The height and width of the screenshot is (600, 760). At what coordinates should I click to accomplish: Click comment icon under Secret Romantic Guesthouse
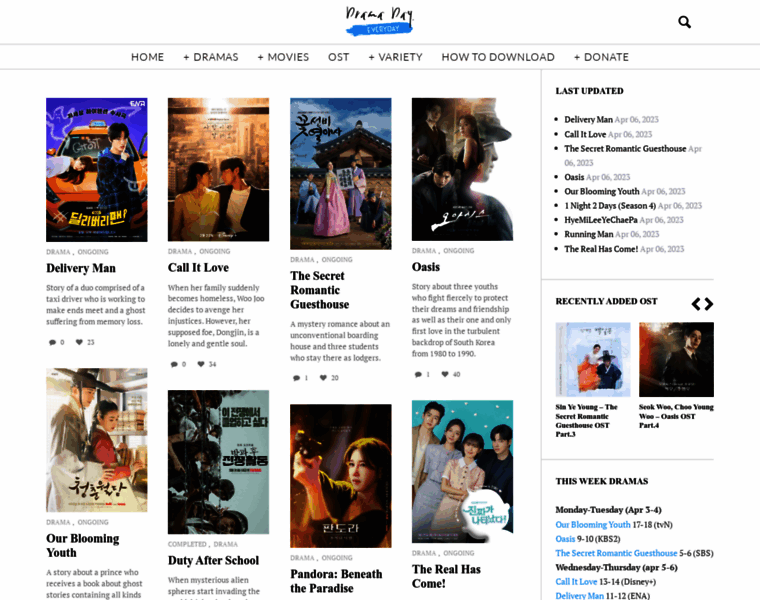click(297, 378)
